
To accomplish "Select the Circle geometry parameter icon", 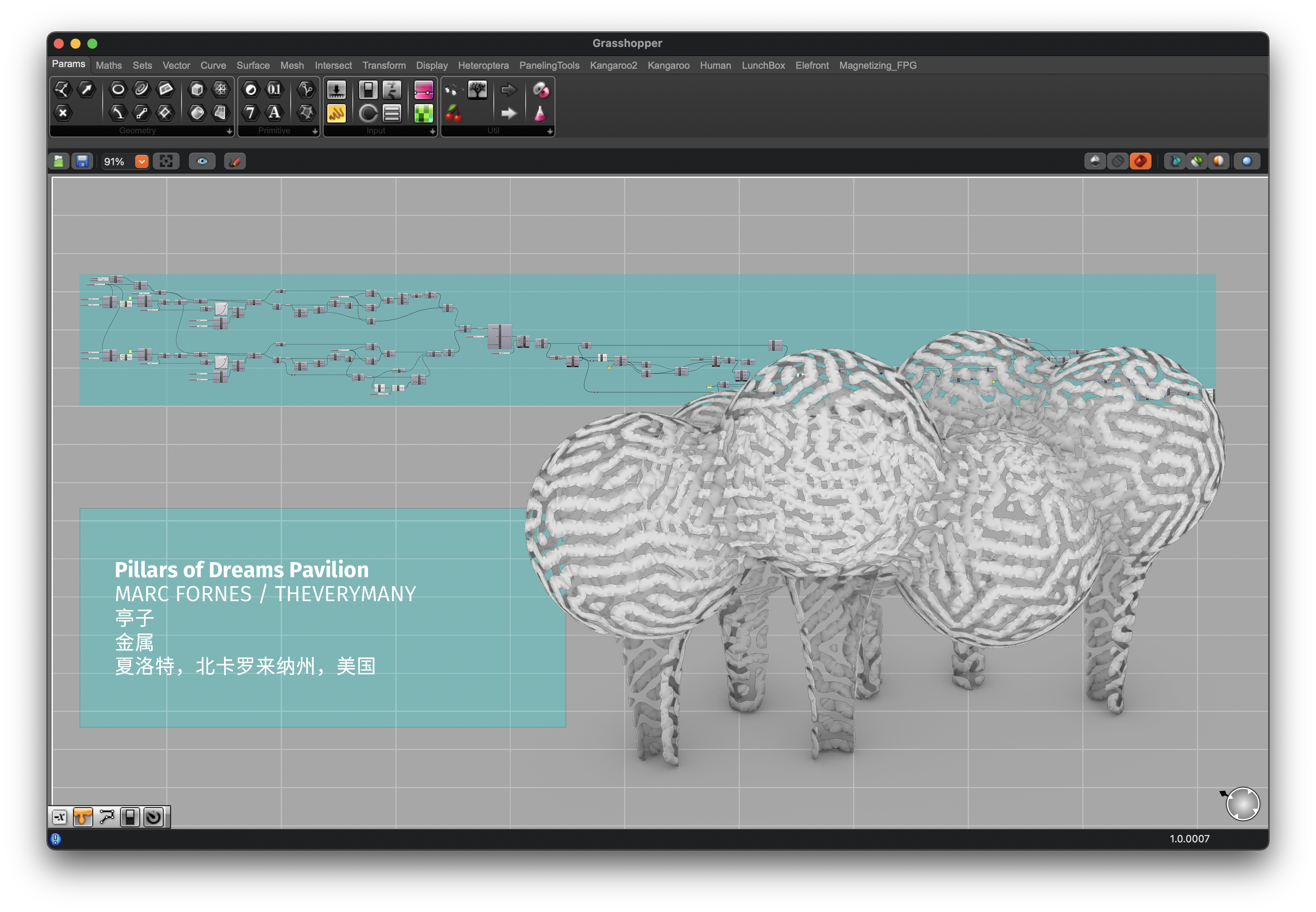I will [118, 89].
